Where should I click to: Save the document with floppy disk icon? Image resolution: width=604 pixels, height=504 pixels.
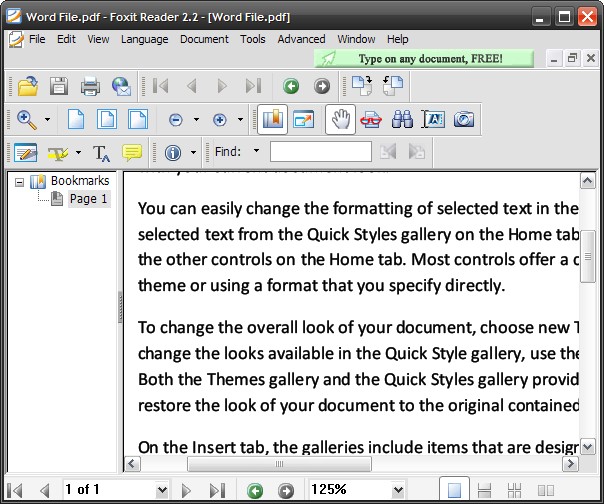[x=59, y=86]
